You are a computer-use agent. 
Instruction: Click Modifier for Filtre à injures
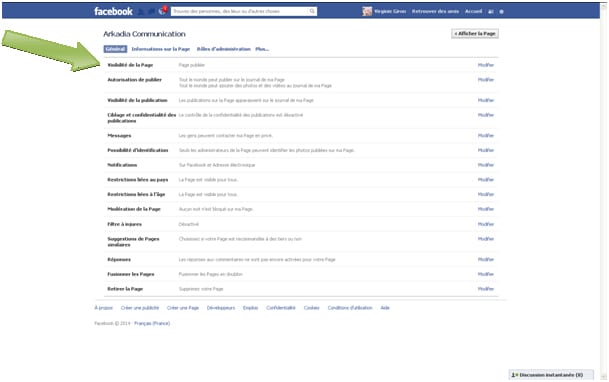point(486,224)
